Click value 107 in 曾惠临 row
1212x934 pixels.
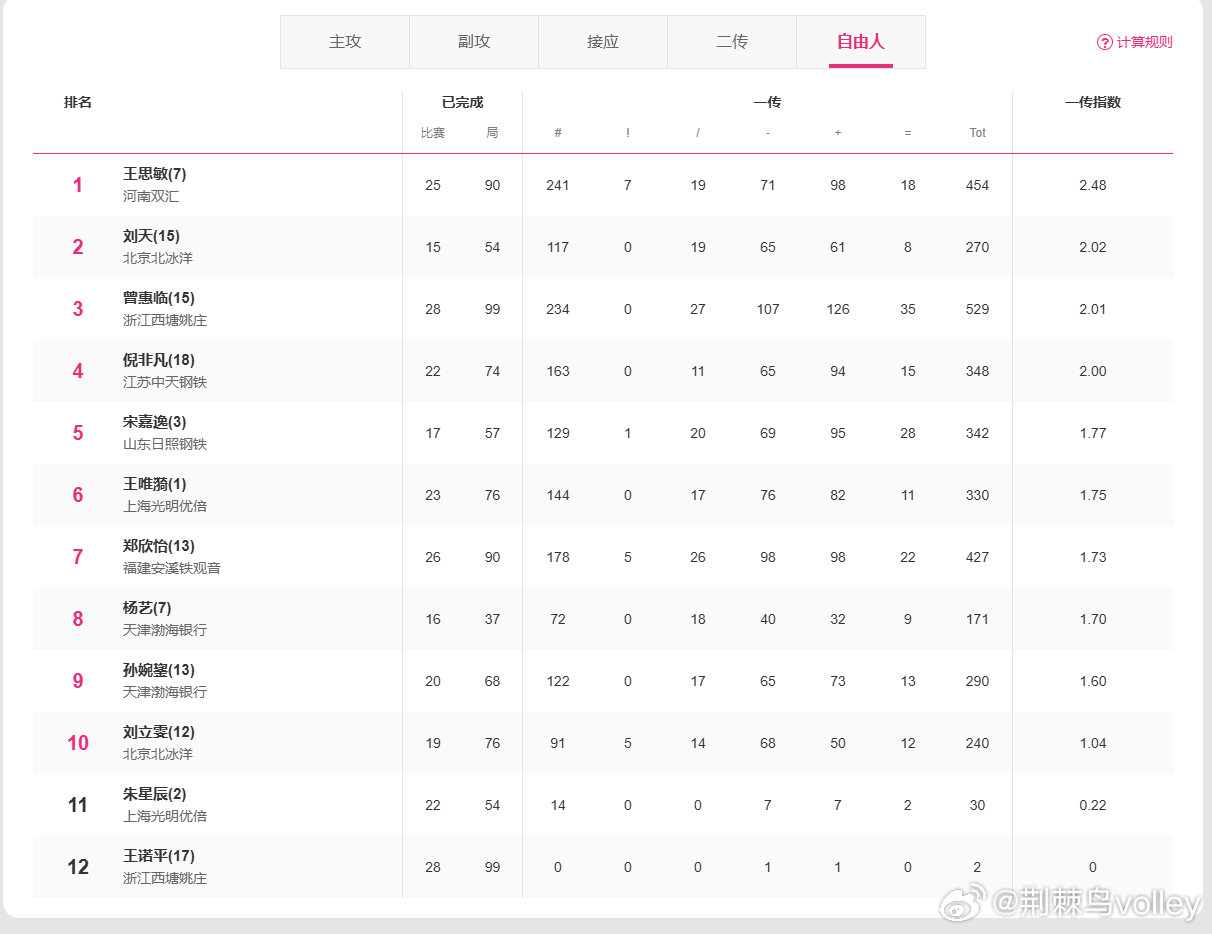tap(768, 309)
